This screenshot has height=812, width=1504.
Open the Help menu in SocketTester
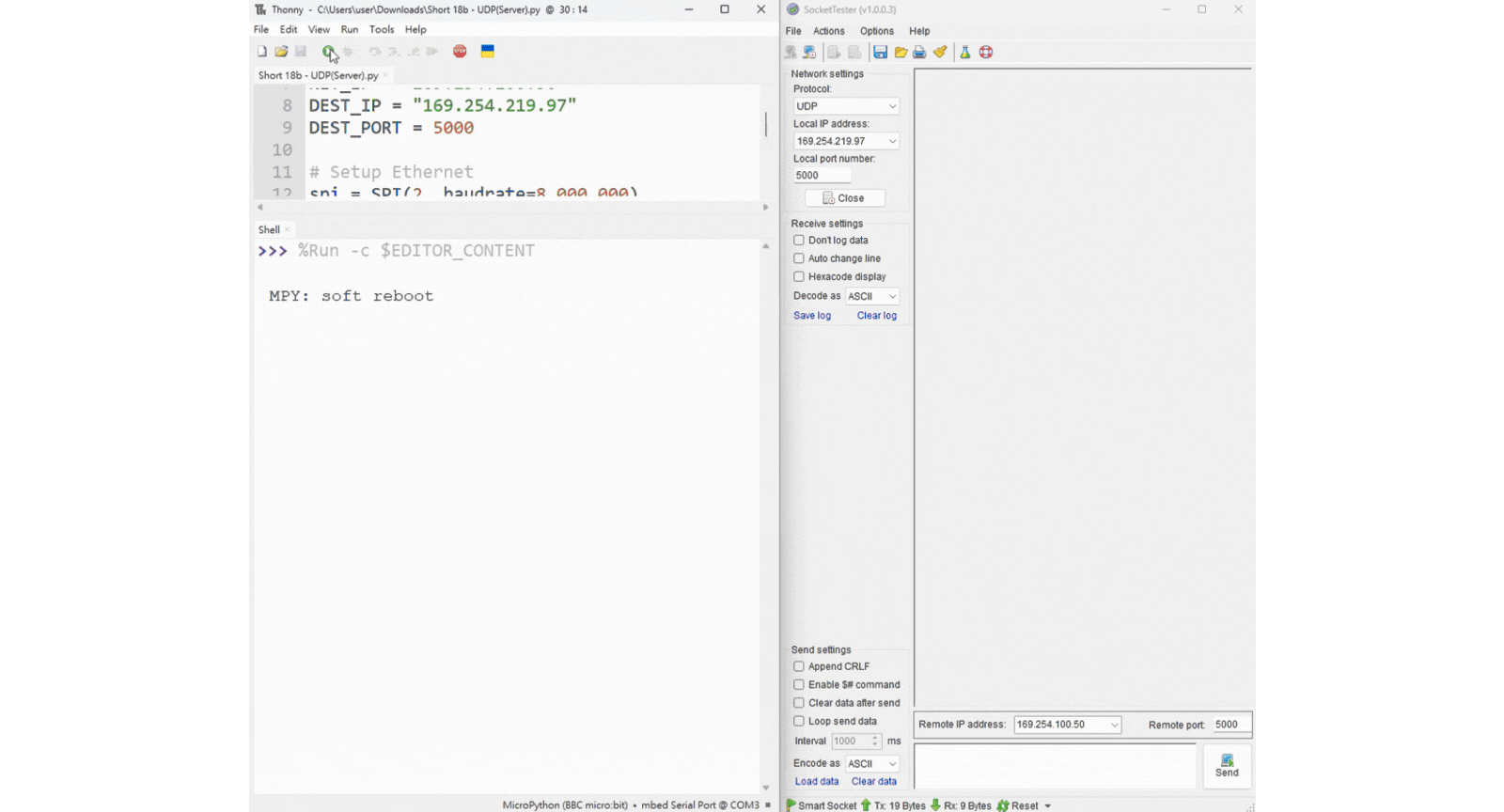pyautogui.click(x=919, y=31)
